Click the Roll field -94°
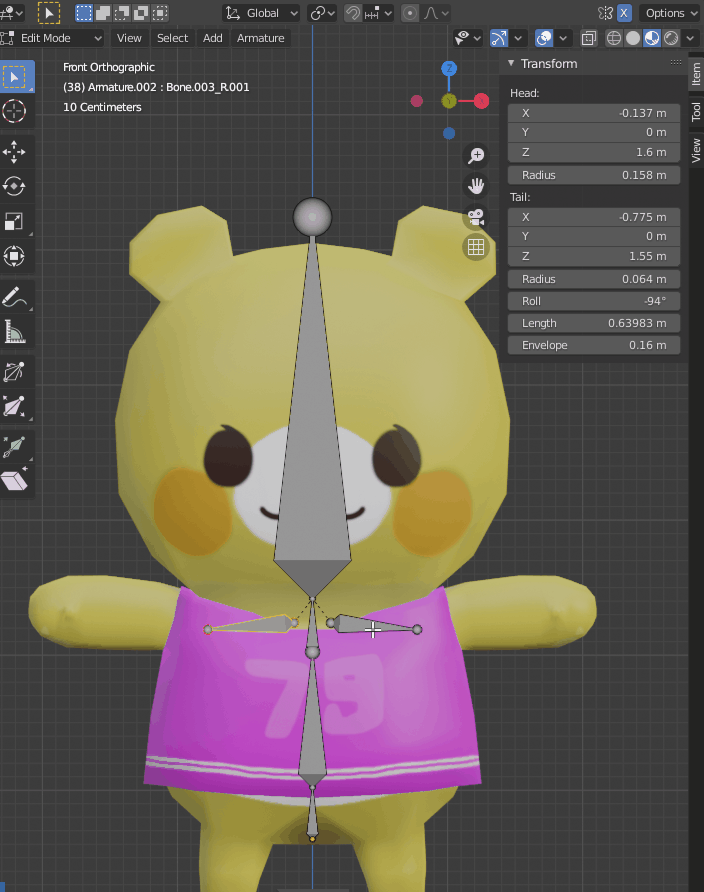 tap(594, 301)
